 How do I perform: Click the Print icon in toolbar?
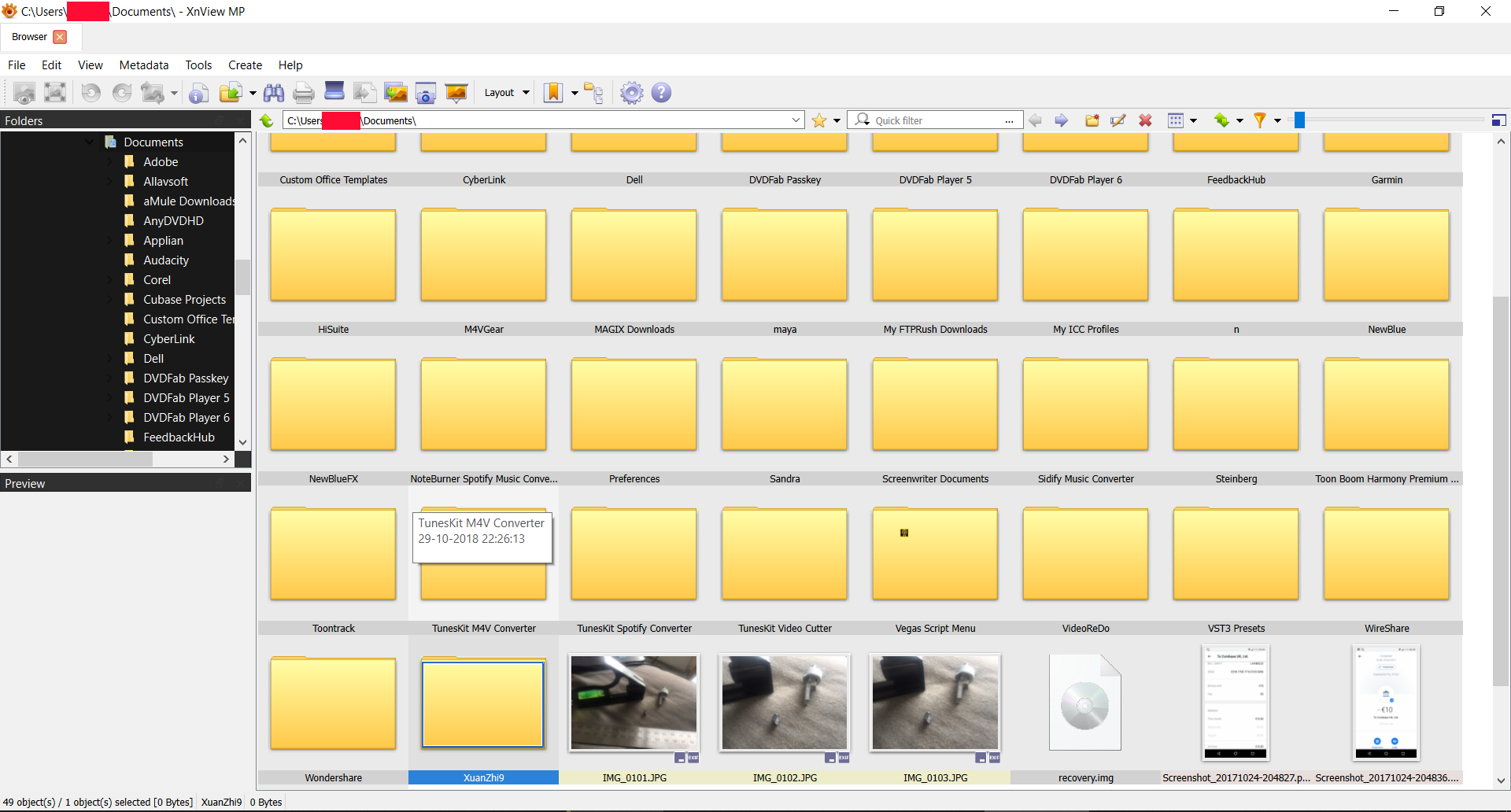coord(304,93)
